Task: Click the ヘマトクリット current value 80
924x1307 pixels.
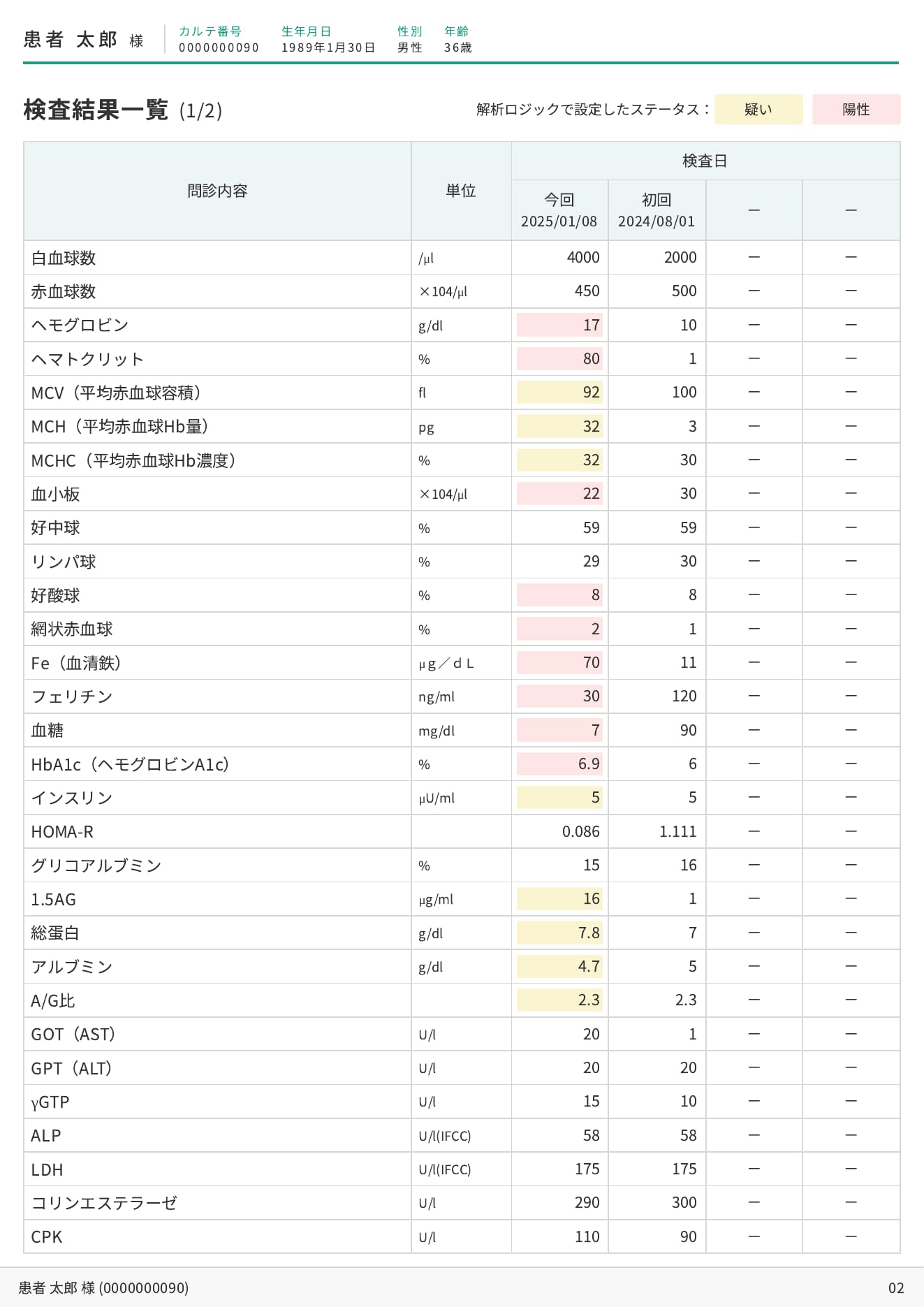Action: [559, 358]
